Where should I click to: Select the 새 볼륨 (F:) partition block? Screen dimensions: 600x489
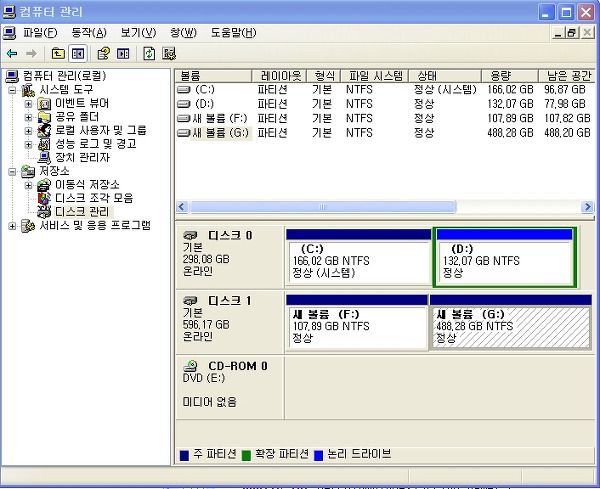tap(357, 322)
